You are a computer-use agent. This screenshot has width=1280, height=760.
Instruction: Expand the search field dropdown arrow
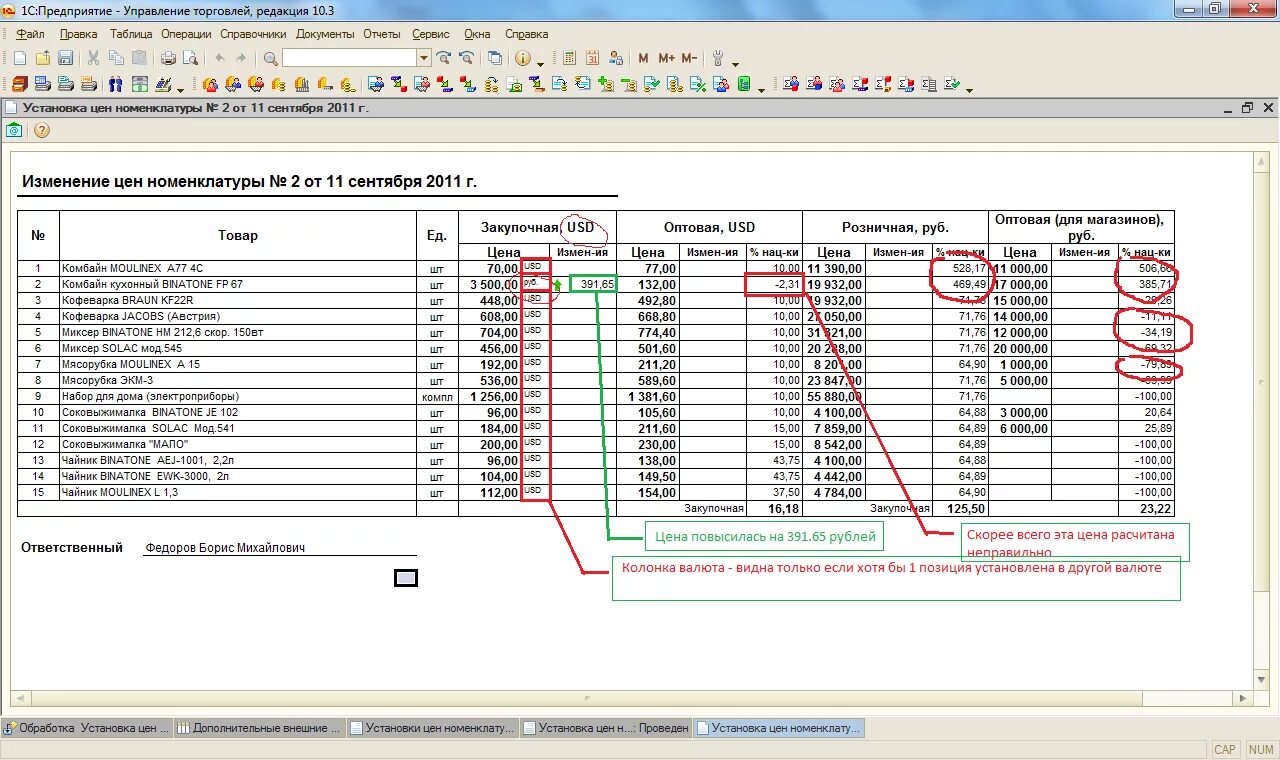[424, 58]
